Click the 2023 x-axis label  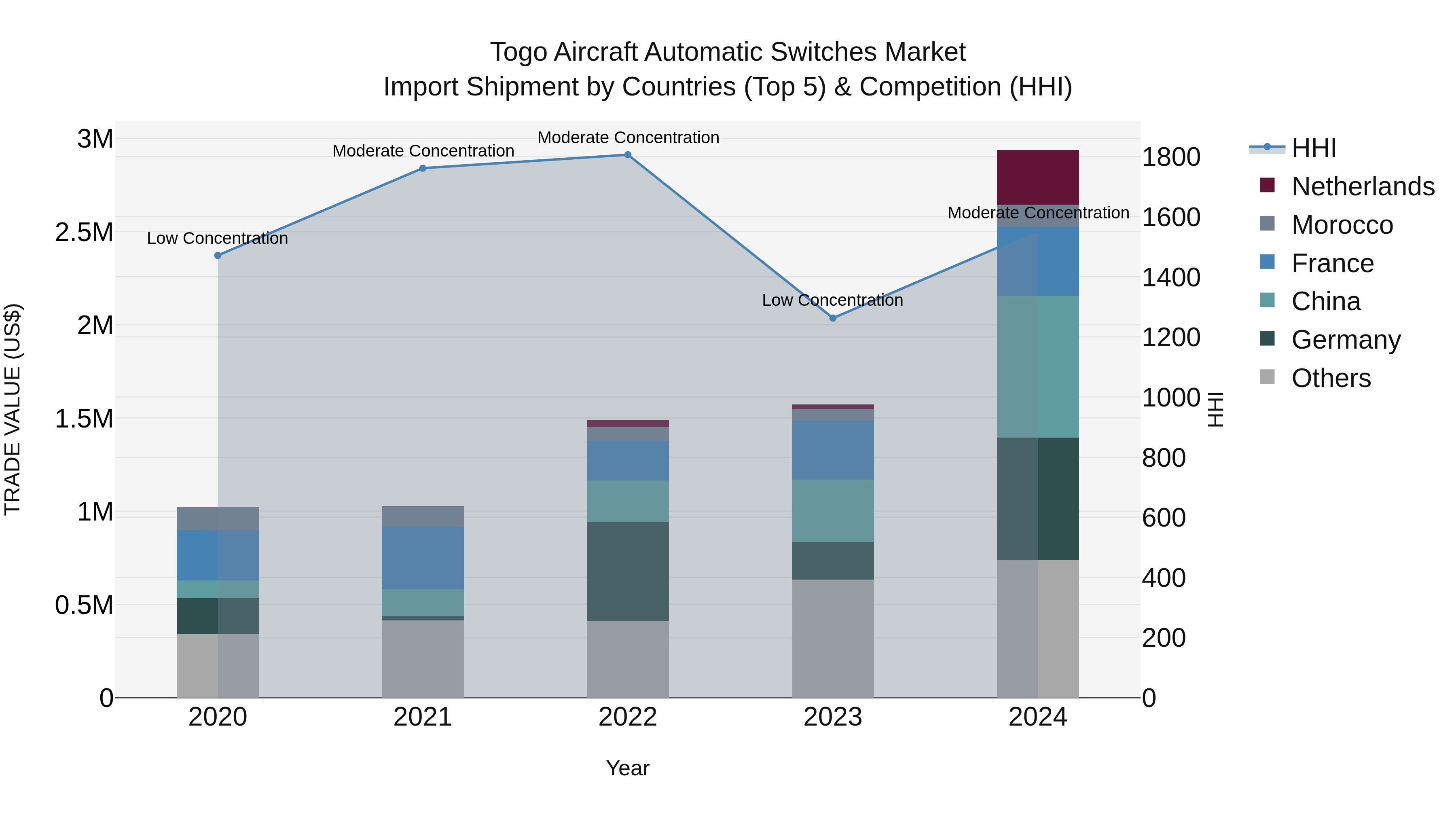[x=833, y=717]
